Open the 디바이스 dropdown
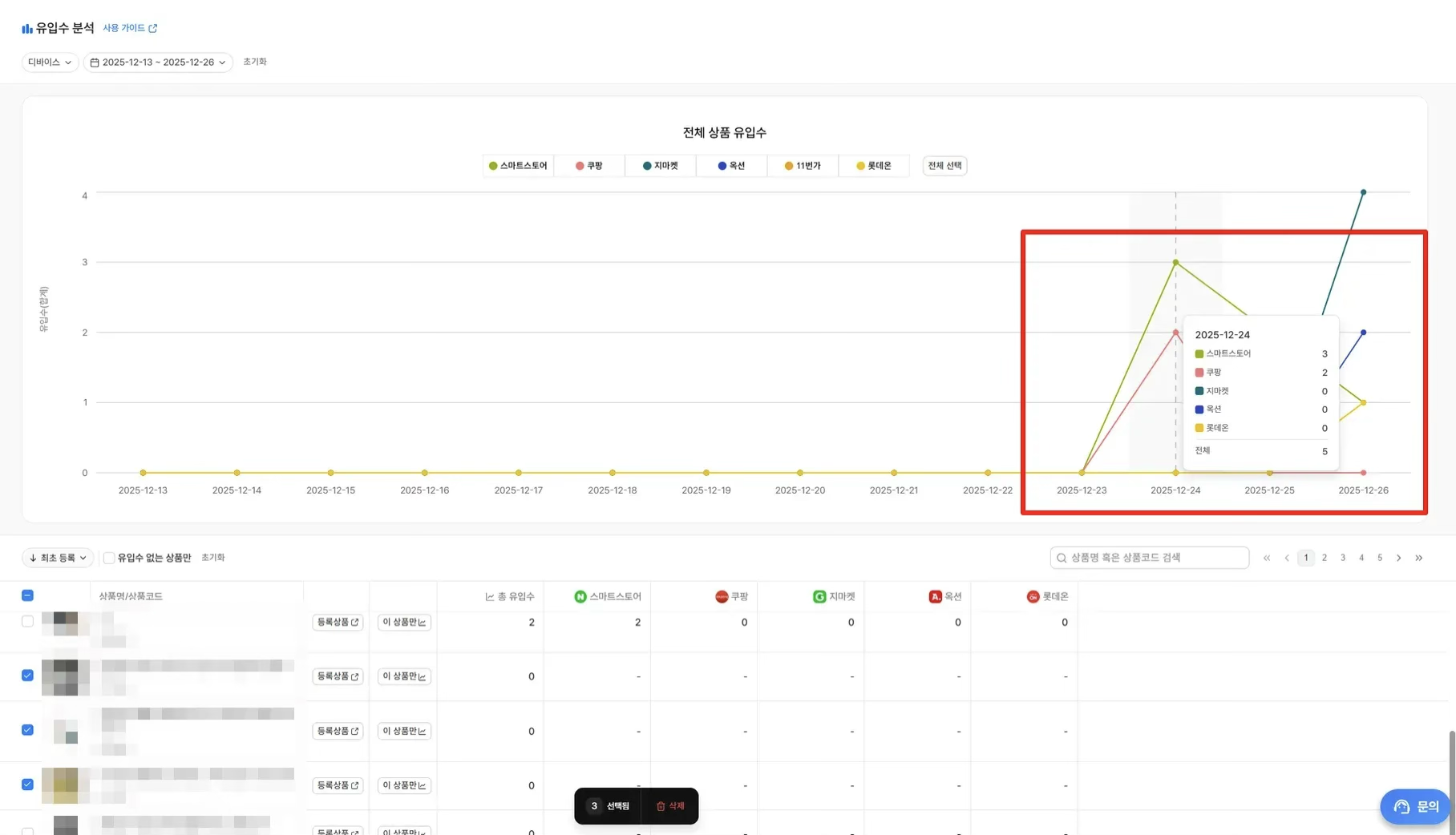This screenshot has height=835, width=1456. pyautogui.click(x=50, y=63)
